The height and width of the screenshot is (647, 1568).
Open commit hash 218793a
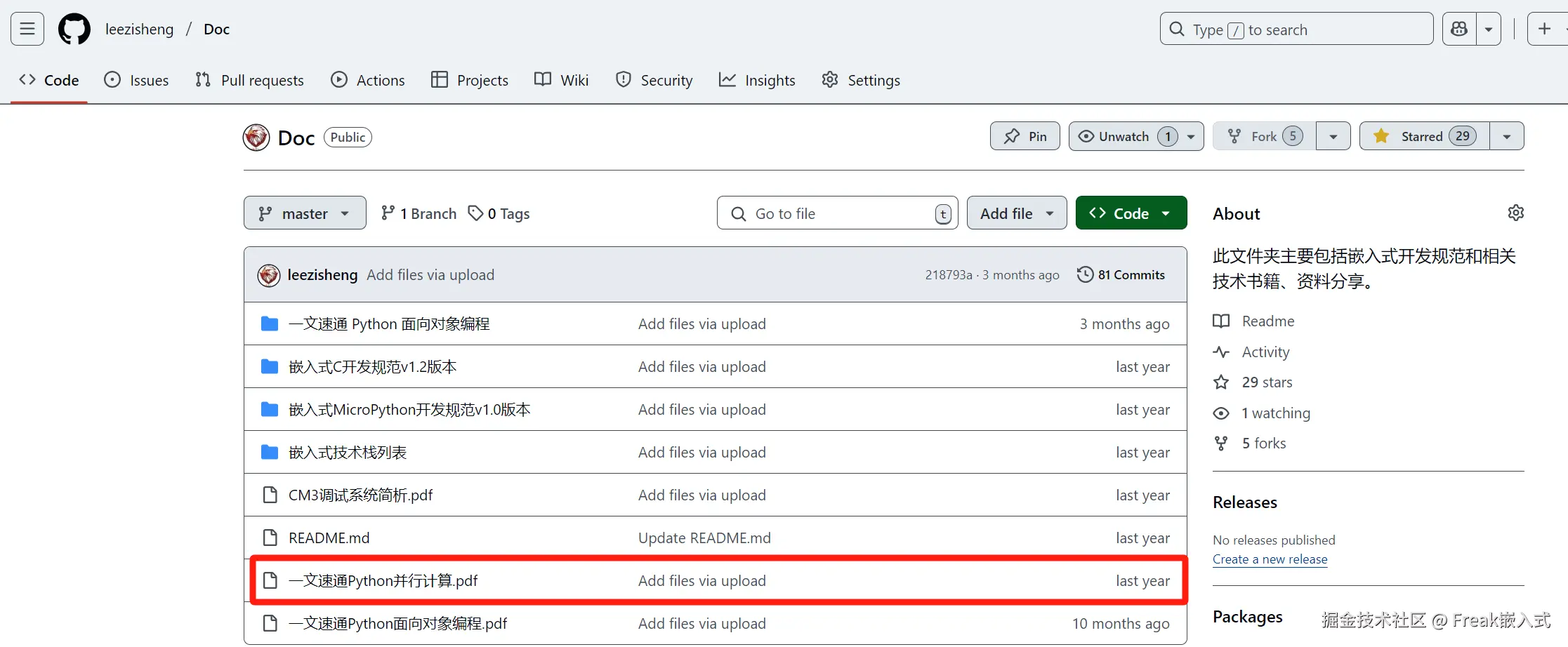coord(949,275)
